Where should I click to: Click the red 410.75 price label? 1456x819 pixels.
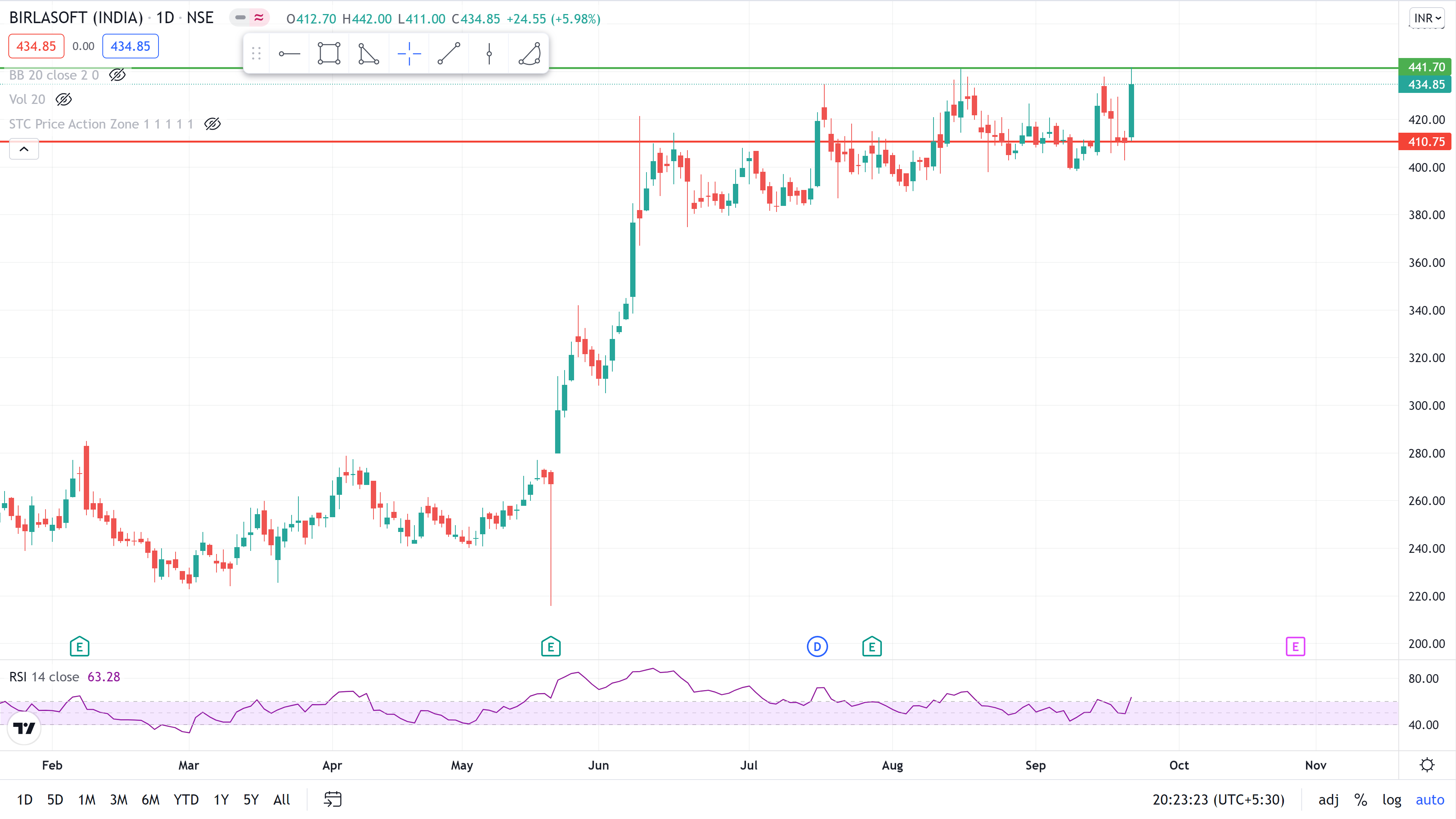[x=1426, y=141]
